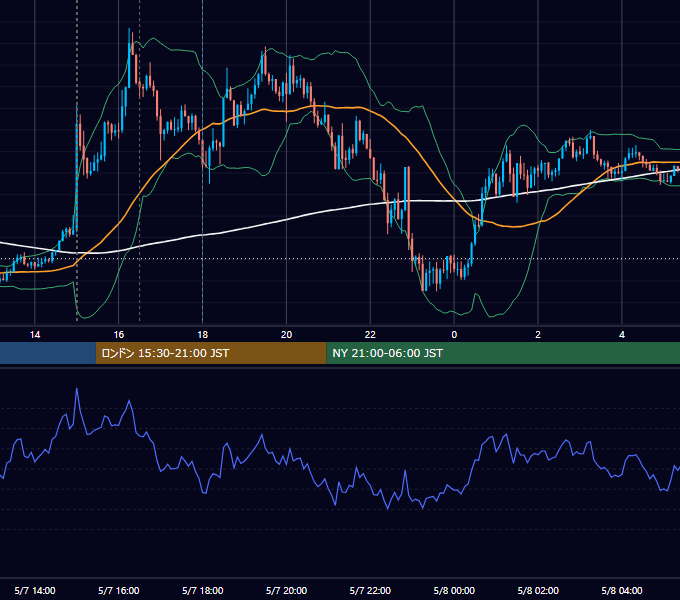The width and height of the screenshot is (680, 600).
Task: Click the 5/7 22:00 date label
Action: [370, 590]
